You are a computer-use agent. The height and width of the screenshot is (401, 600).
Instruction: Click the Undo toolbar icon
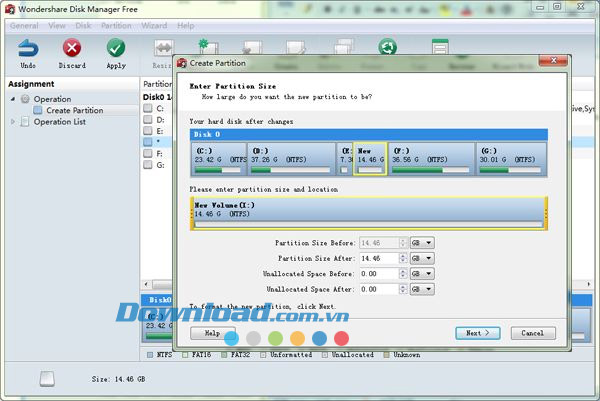[x=28, y=49]
